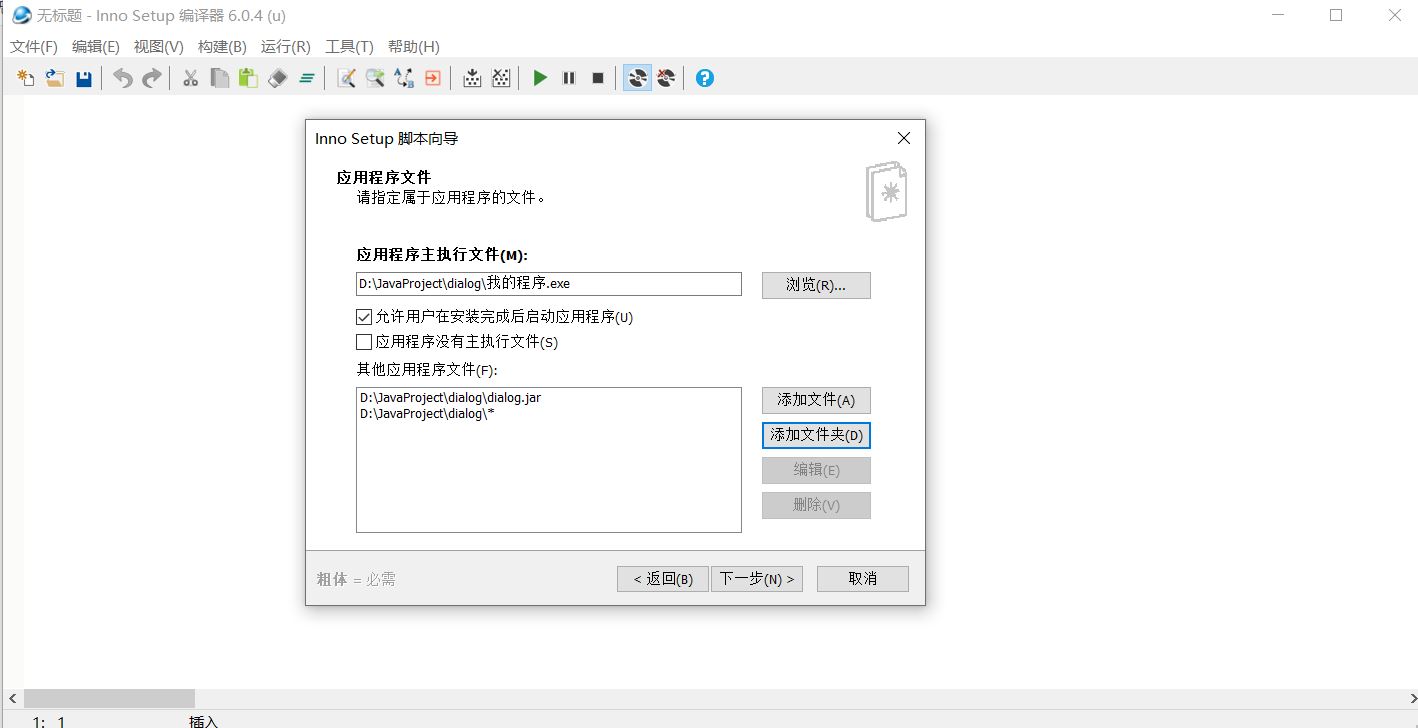Delete selection with the eraser icon
Image resolution: width=1418 pixels, height=728 pixels.
278,78
